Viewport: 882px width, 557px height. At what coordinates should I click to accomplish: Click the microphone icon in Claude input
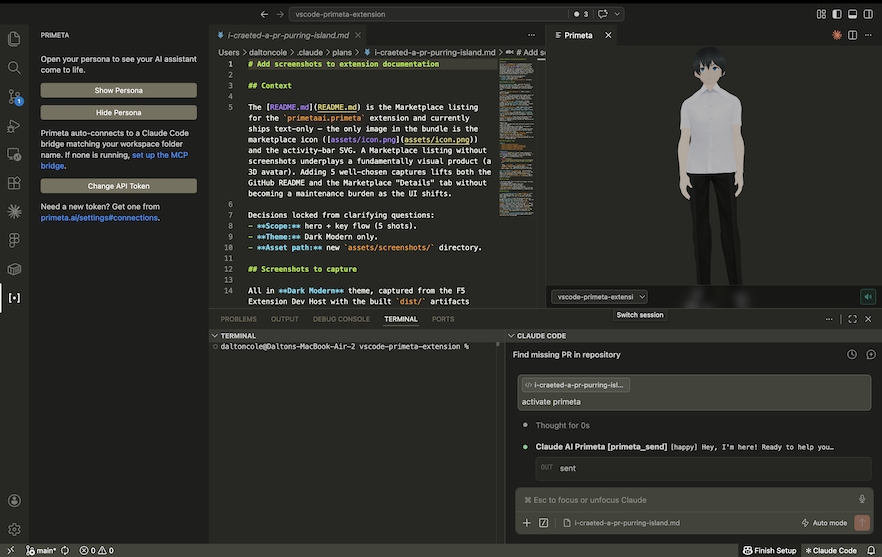click(862, 500)
